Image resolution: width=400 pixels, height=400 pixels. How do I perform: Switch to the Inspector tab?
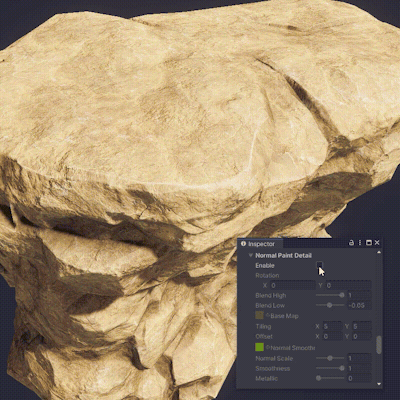[x=258, y=244]
